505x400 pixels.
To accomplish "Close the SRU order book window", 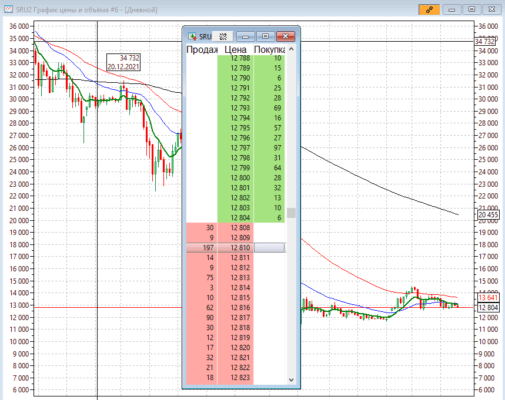I will pyautogui.click(x=285, y=36).
